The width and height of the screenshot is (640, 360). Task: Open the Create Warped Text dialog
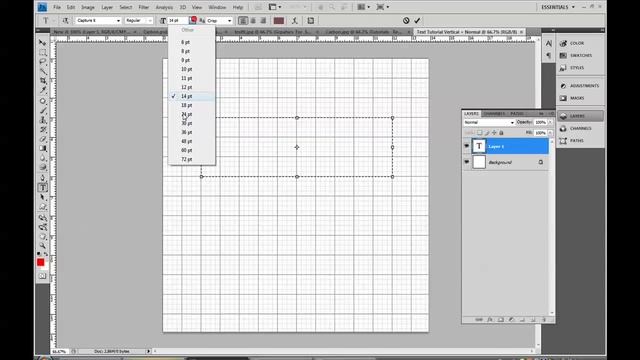pyautogui.click(x=295, y=20)
